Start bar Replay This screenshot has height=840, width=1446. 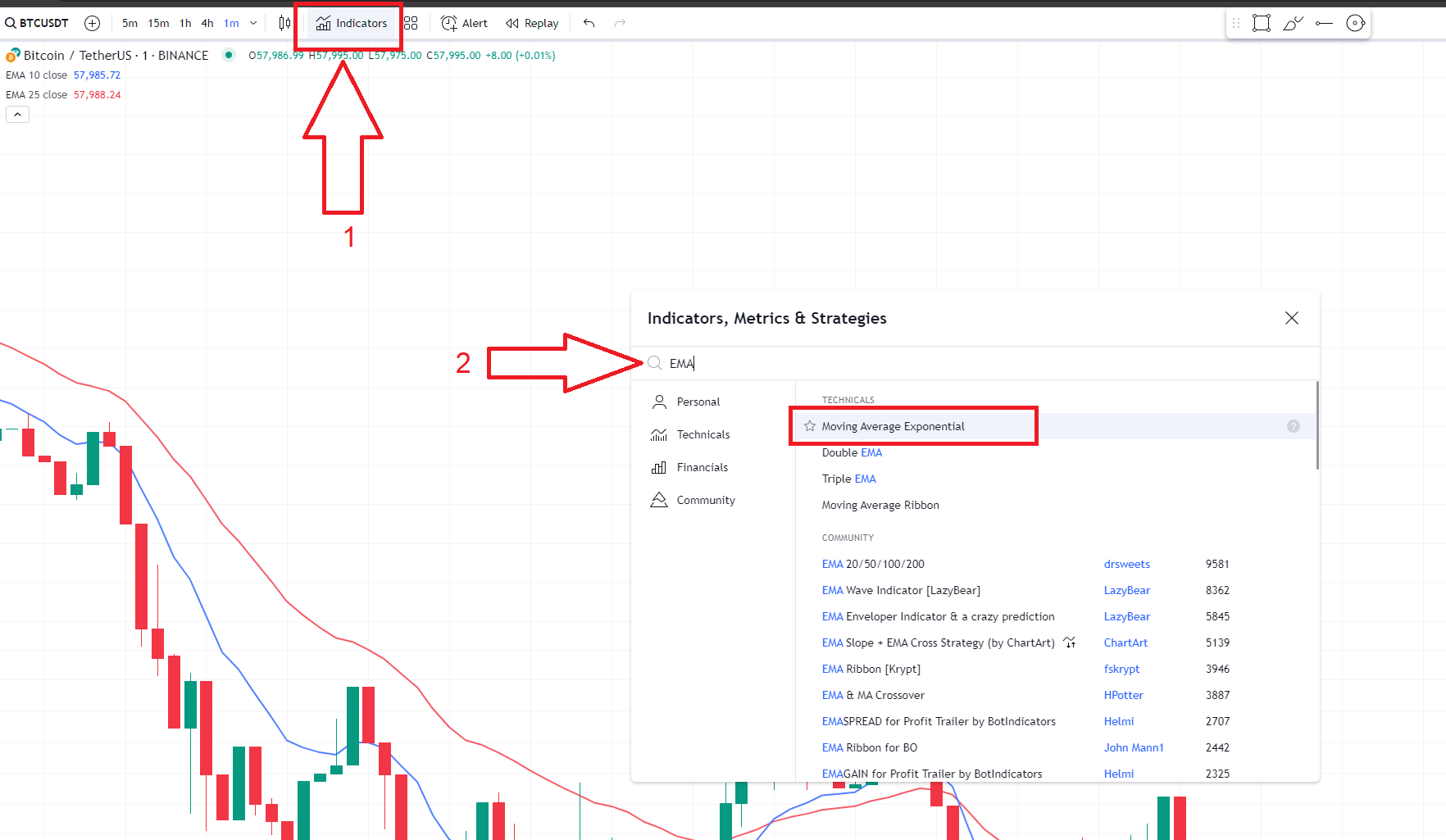532,23
